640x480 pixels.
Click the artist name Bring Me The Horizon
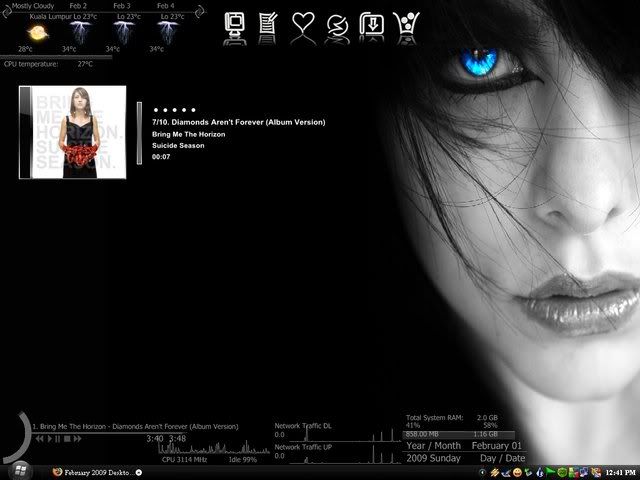[x=189, y=134]
